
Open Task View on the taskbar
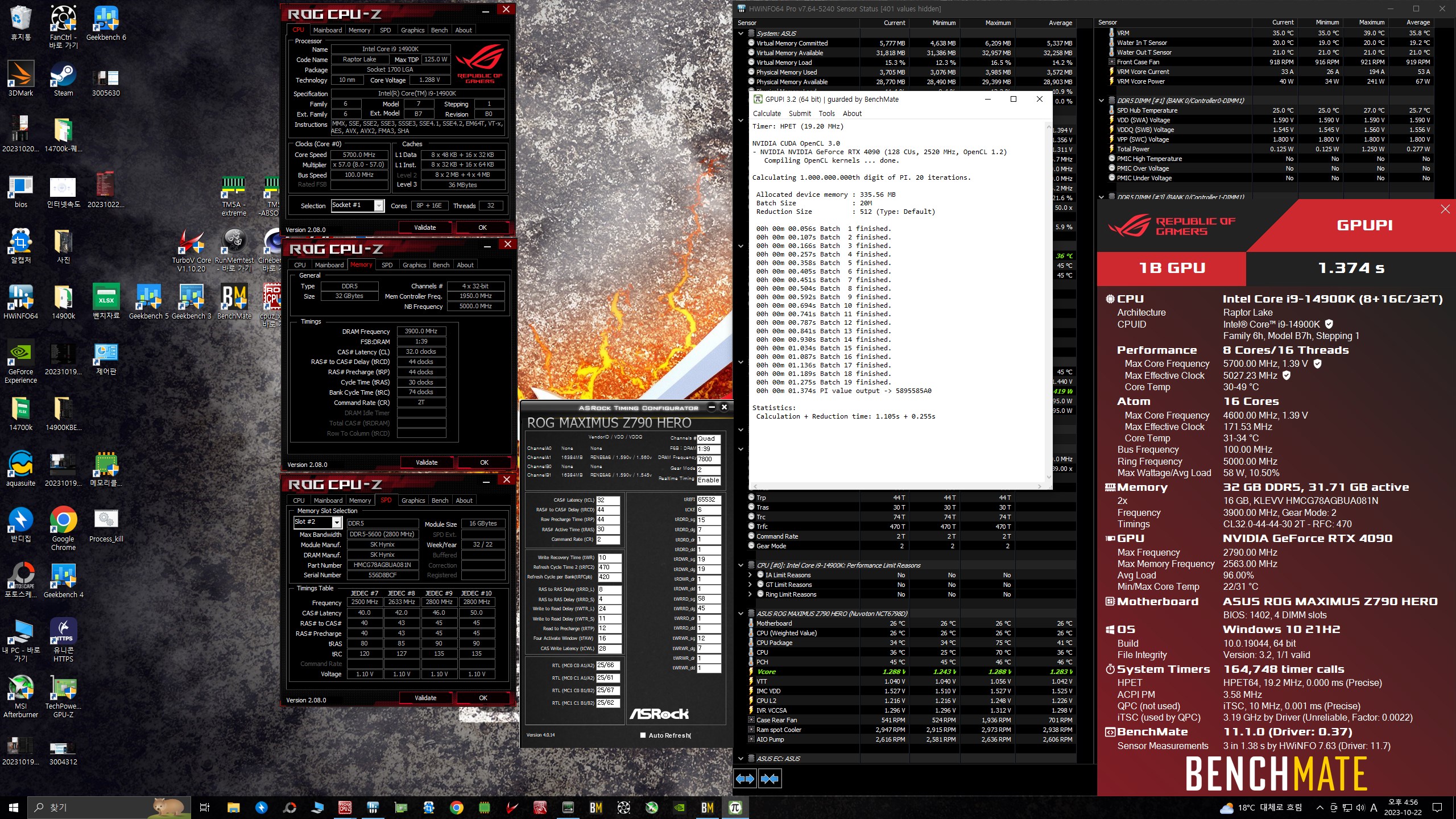205,807
